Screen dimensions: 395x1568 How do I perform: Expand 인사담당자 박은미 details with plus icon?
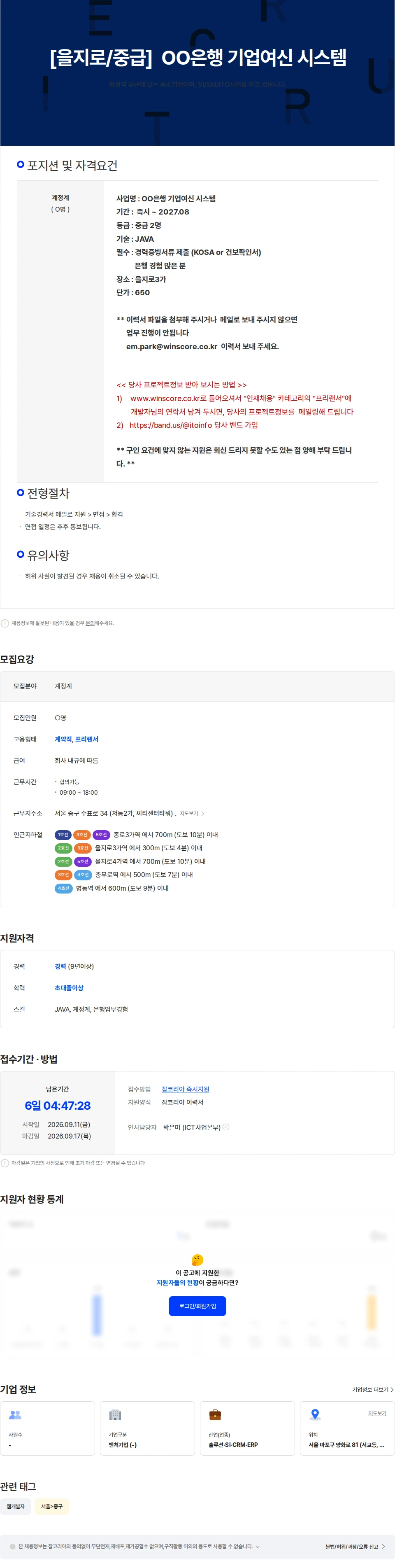click(x=226, y=1127)
